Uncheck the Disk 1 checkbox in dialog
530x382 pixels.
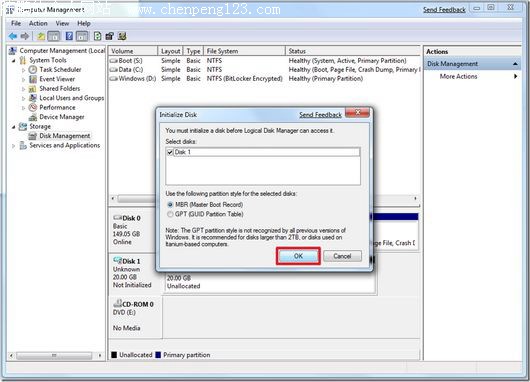click(170, 152)
